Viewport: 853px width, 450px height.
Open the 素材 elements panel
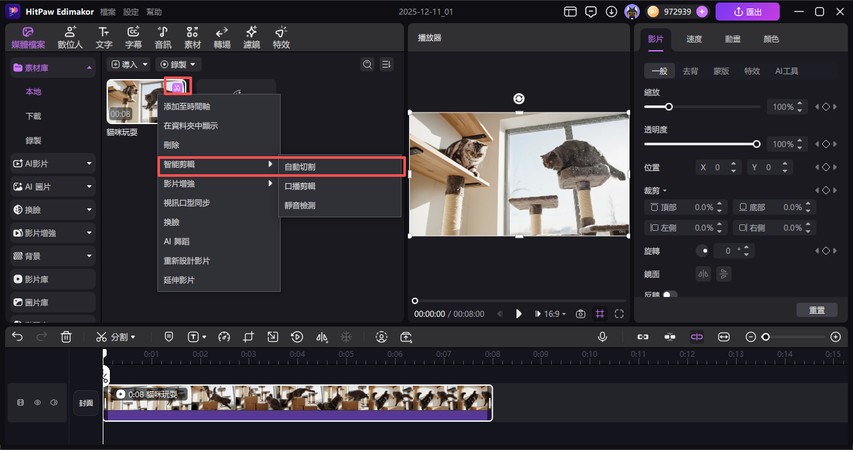click(x=192, y=37)
